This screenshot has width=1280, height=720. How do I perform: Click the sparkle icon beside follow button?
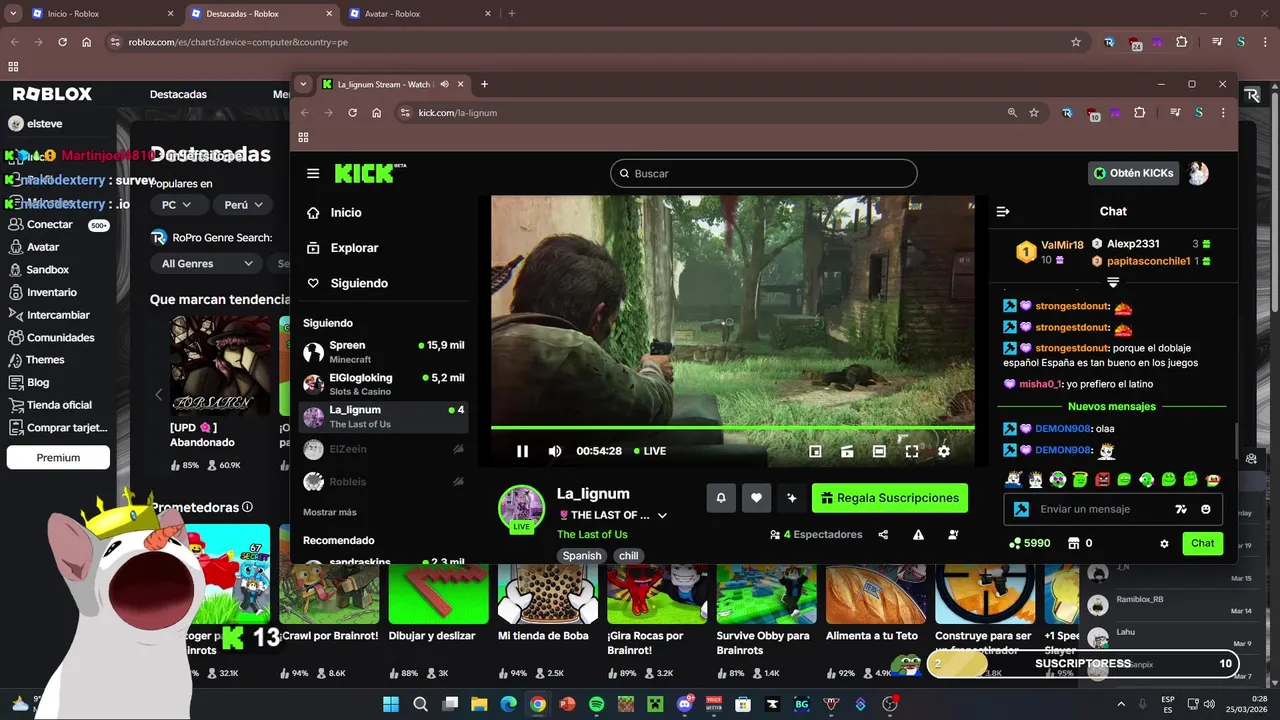(x=792, y=498)
